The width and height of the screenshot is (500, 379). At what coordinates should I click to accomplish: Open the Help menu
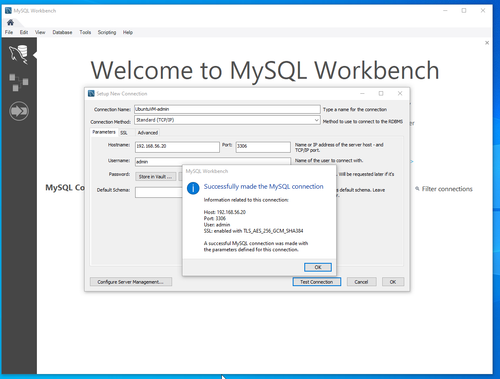[x=128, y=32]
